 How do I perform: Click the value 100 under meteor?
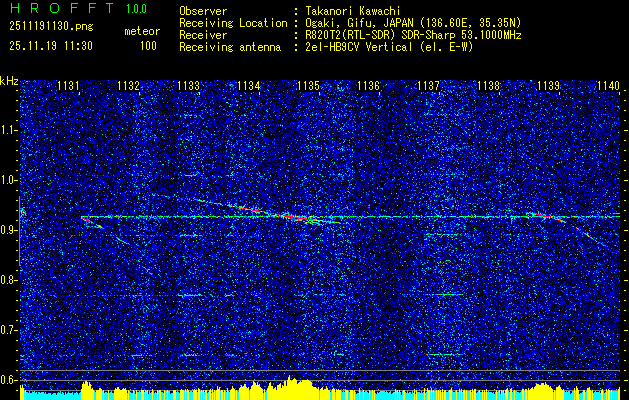coord(148,46)
